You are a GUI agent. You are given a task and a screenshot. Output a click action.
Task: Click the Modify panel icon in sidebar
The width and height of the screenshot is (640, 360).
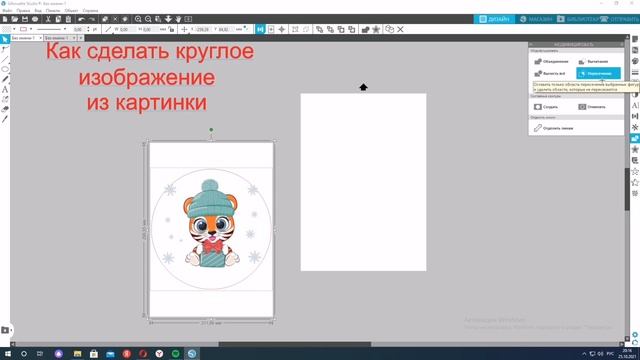(635, 138)
